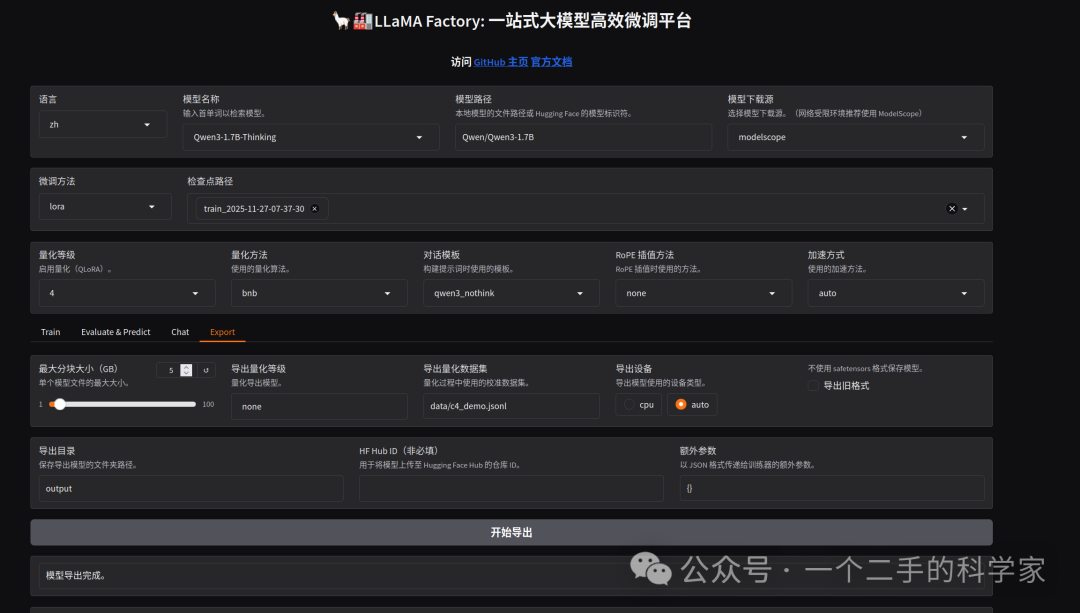Click the 模型导出完成 status text
The image size is (1080, 613).
76,575
